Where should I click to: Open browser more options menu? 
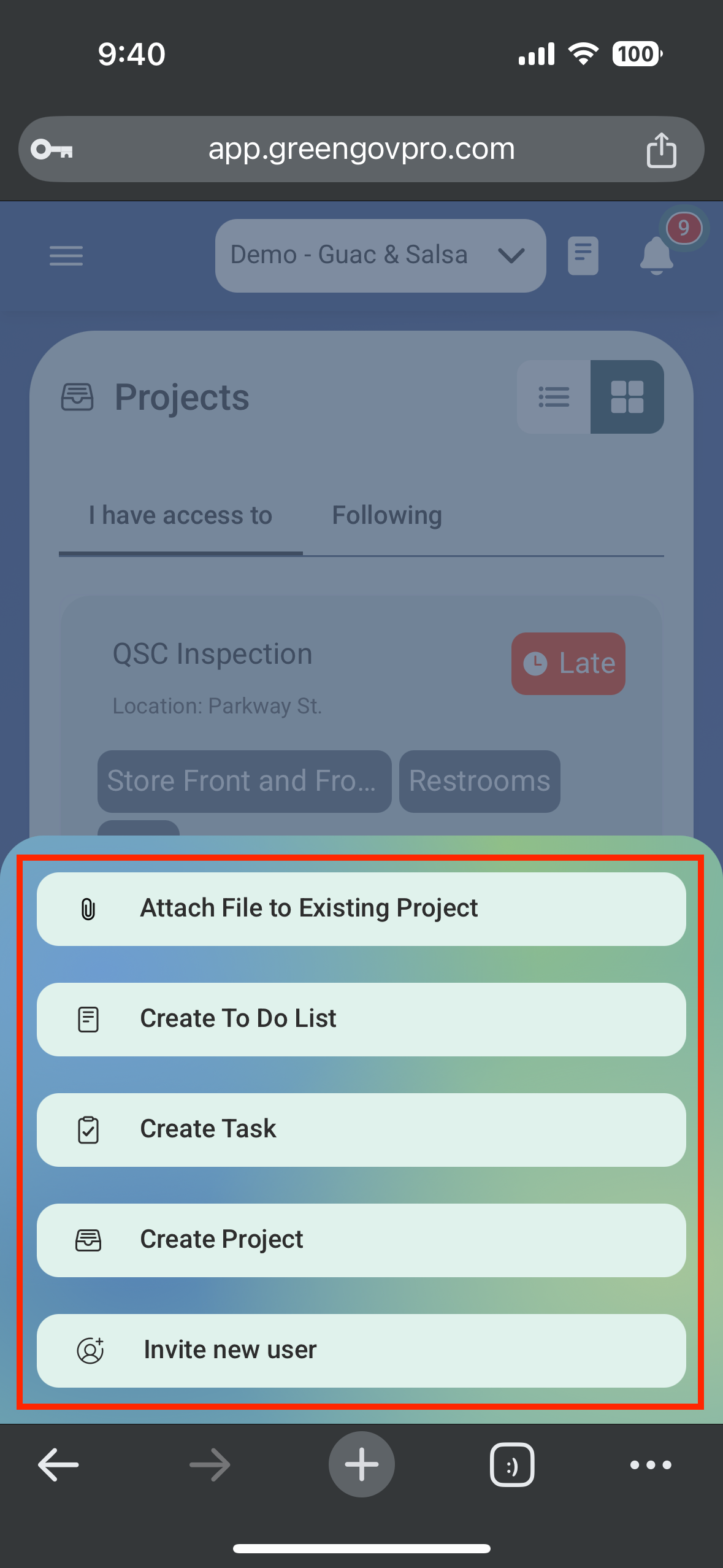click(651, 1465)
